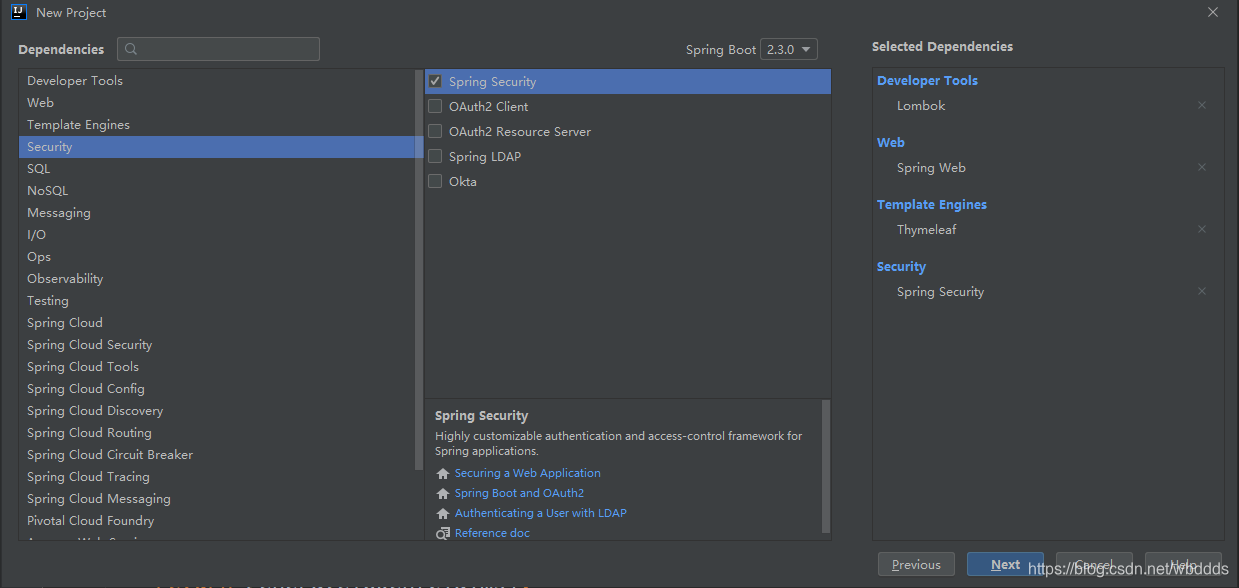Click the Next button
The width and height of the screenshot is (1239, 588).
1005,563
